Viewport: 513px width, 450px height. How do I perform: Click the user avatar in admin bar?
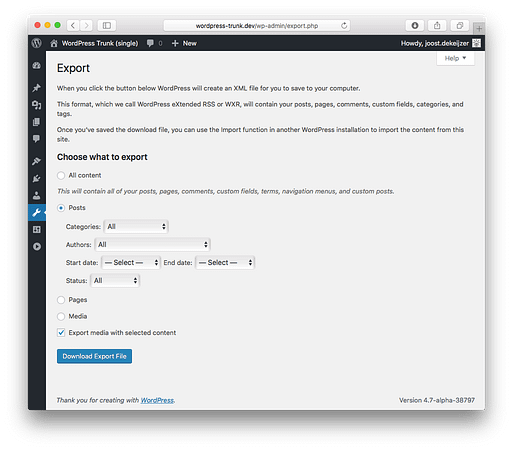pos(476,43)
